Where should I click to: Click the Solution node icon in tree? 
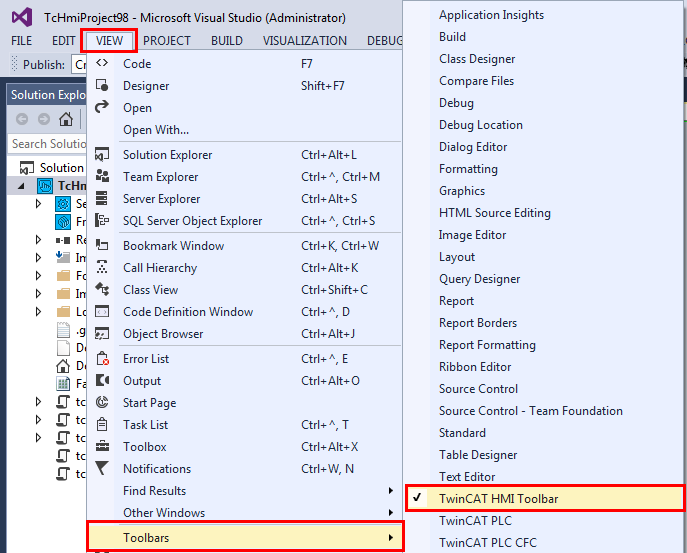click(x=27, y=168)
